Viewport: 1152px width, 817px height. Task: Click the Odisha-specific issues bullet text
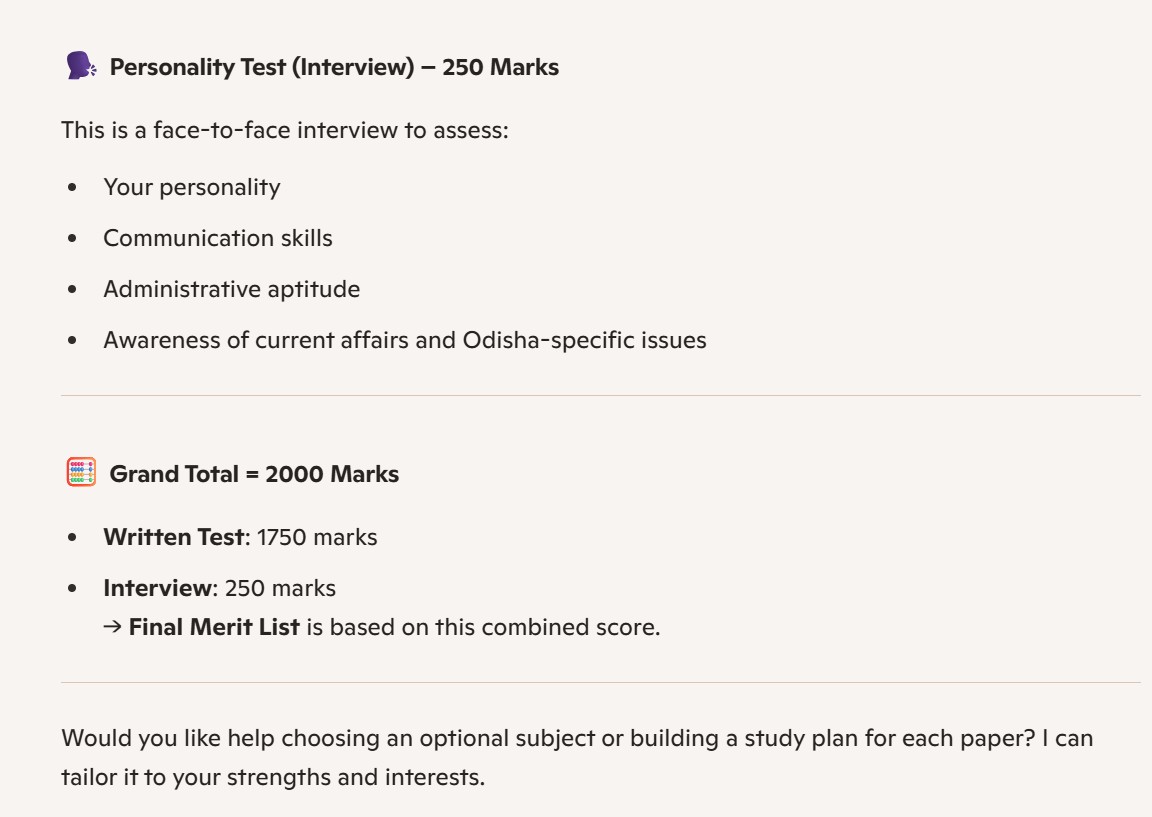pyautogui.click(x=405, y=340)
